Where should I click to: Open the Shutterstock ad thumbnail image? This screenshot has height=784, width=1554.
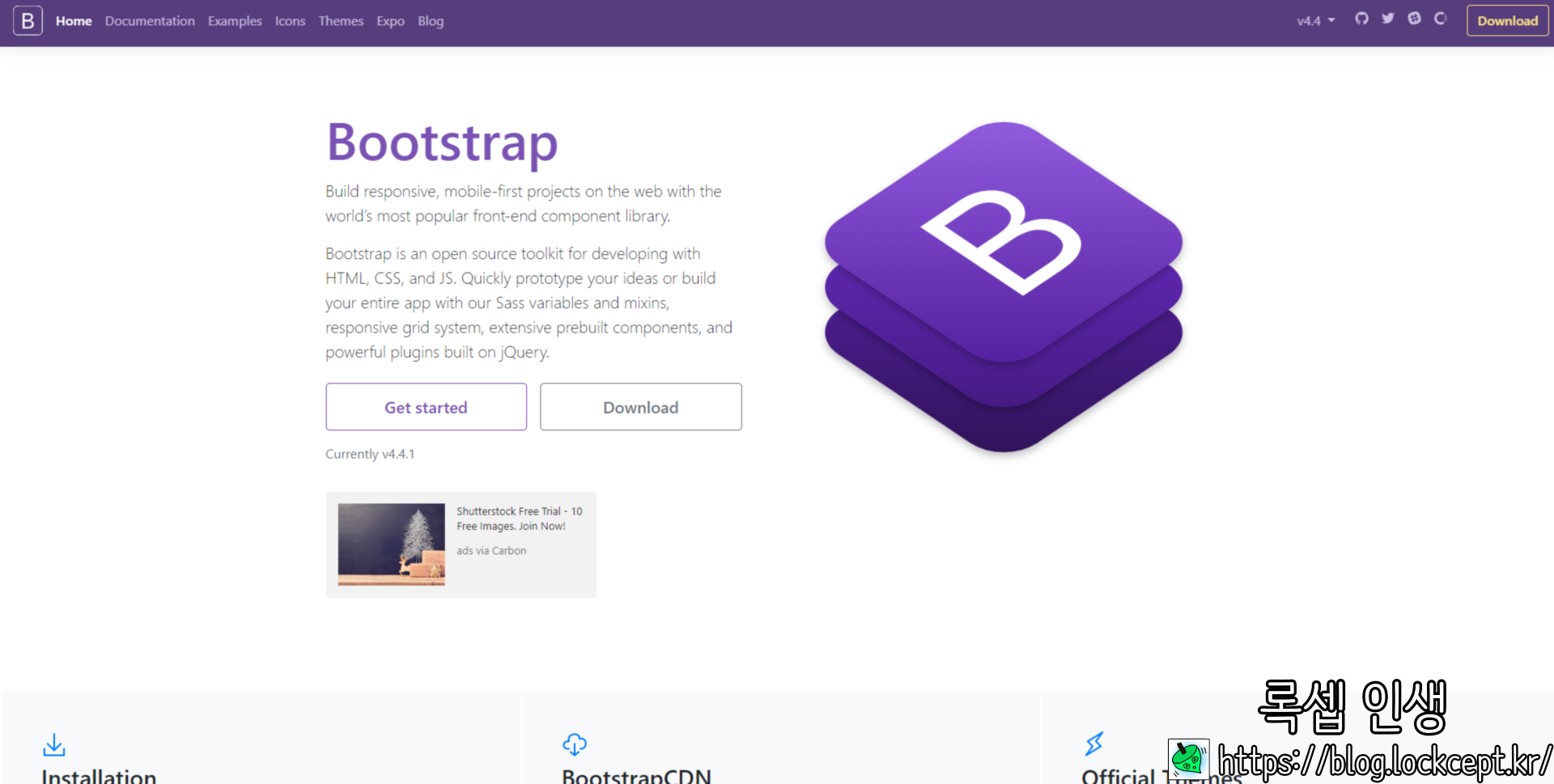tap(391, 545)
